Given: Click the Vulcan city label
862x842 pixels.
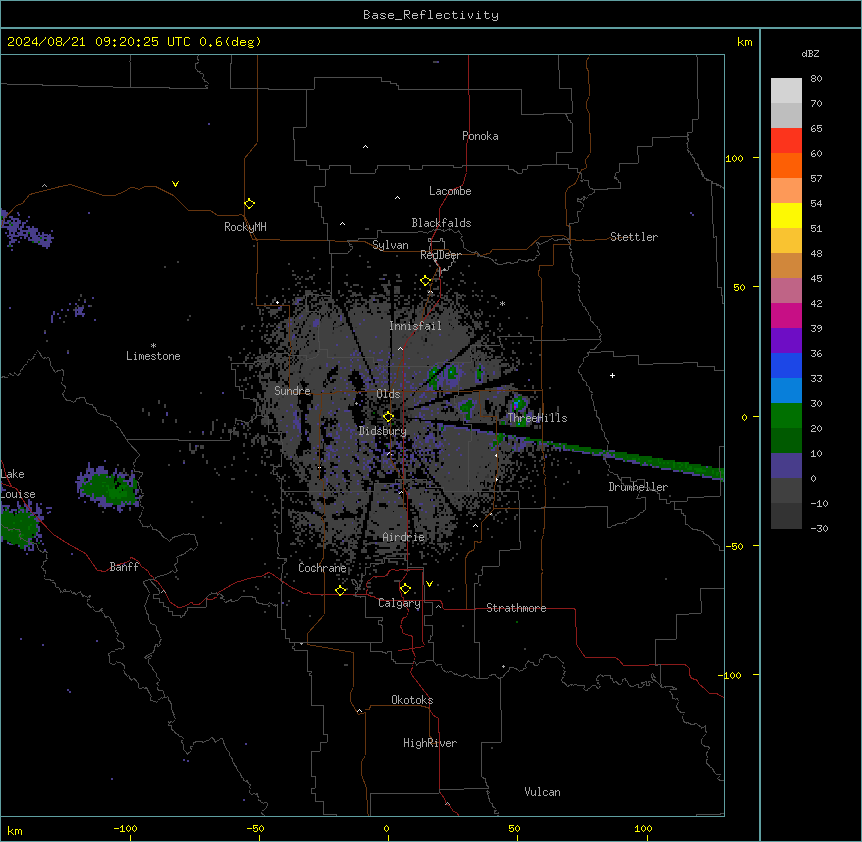Looking at the screenshot, I should 543,792.
